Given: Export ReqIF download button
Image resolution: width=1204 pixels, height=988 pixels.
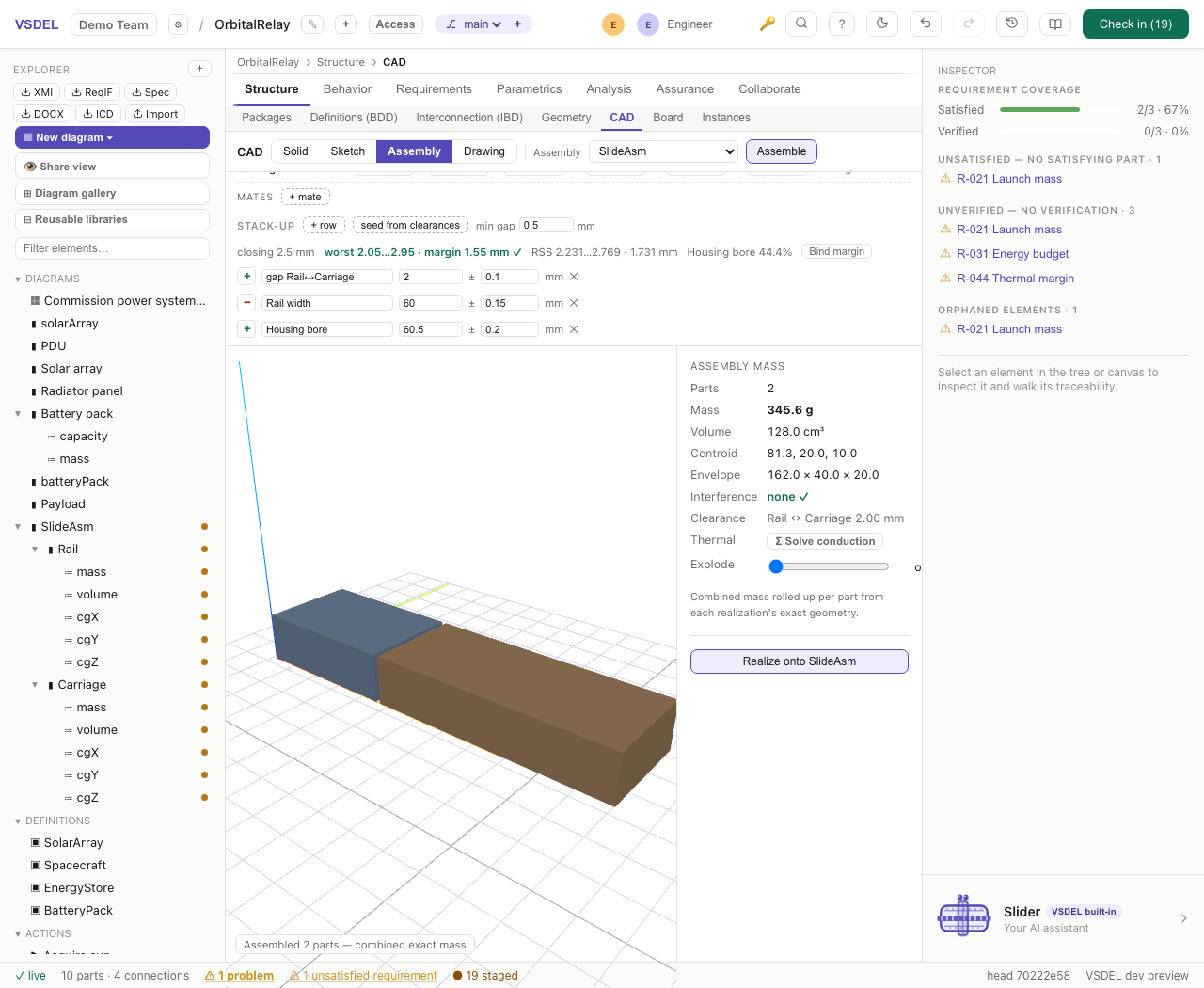Looking at the screenshot, I should coord(92,92).
